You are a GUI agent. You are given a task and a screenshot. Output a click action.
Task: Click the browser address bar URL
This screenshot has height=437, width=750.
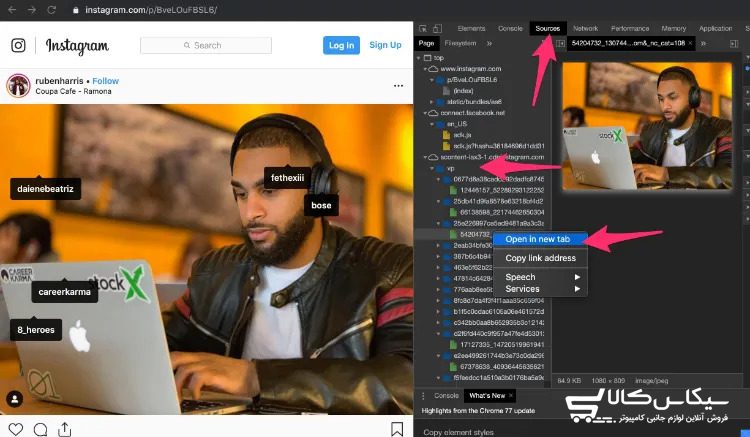(151, 10)
